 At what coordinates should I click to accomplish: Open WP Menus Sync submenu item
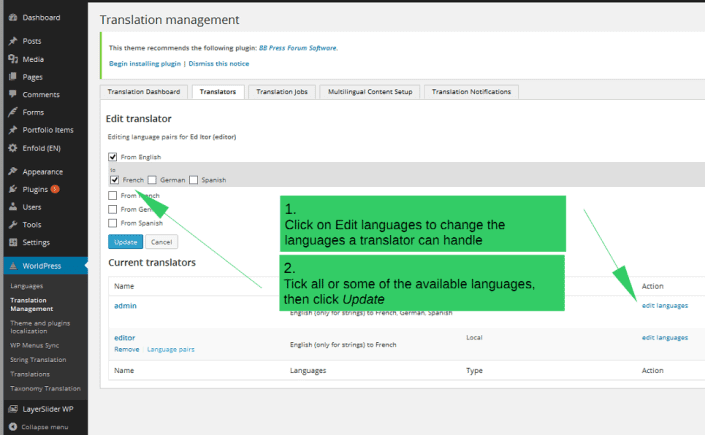[x=35, y=345]
